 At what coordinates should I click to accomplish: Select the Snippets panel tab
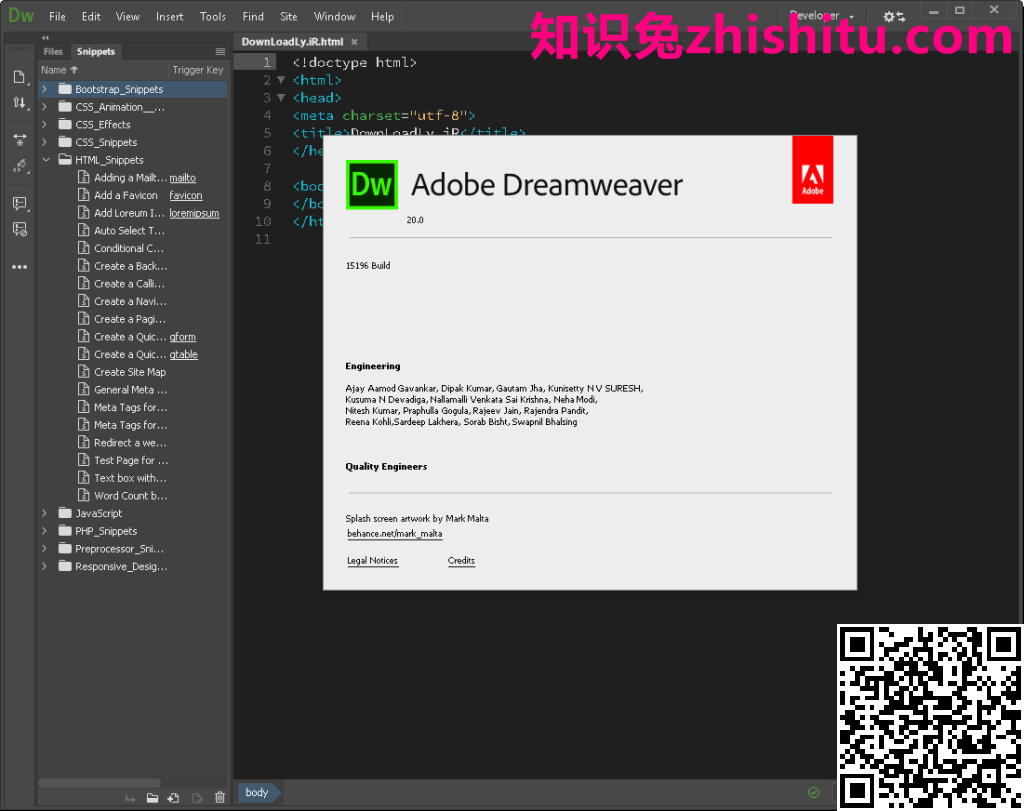[x=95, y=52]
